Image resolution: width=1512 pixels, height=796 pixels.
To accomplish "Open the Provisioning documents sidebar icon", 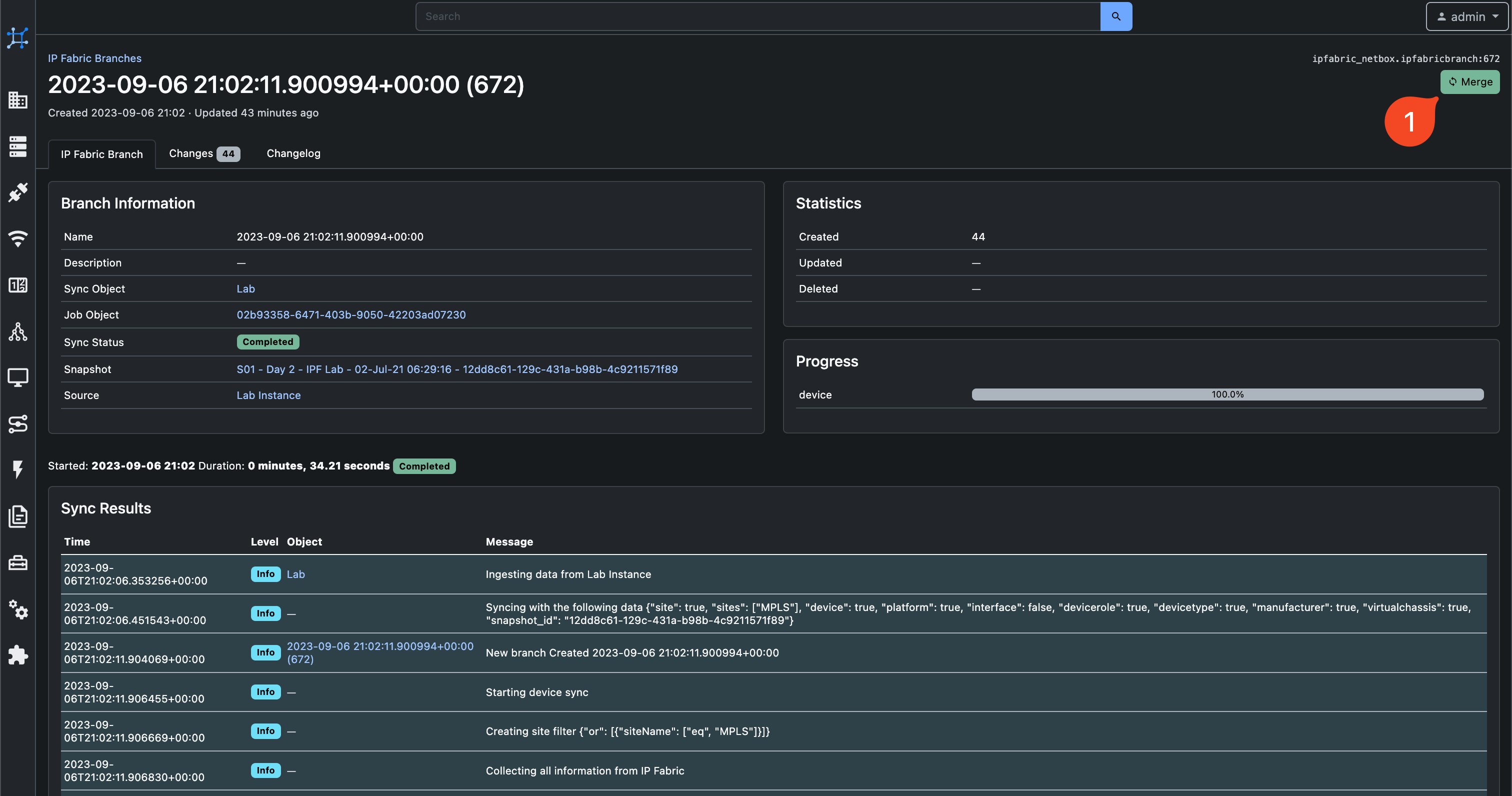I will pyautogui.click(x=17, y=516).
